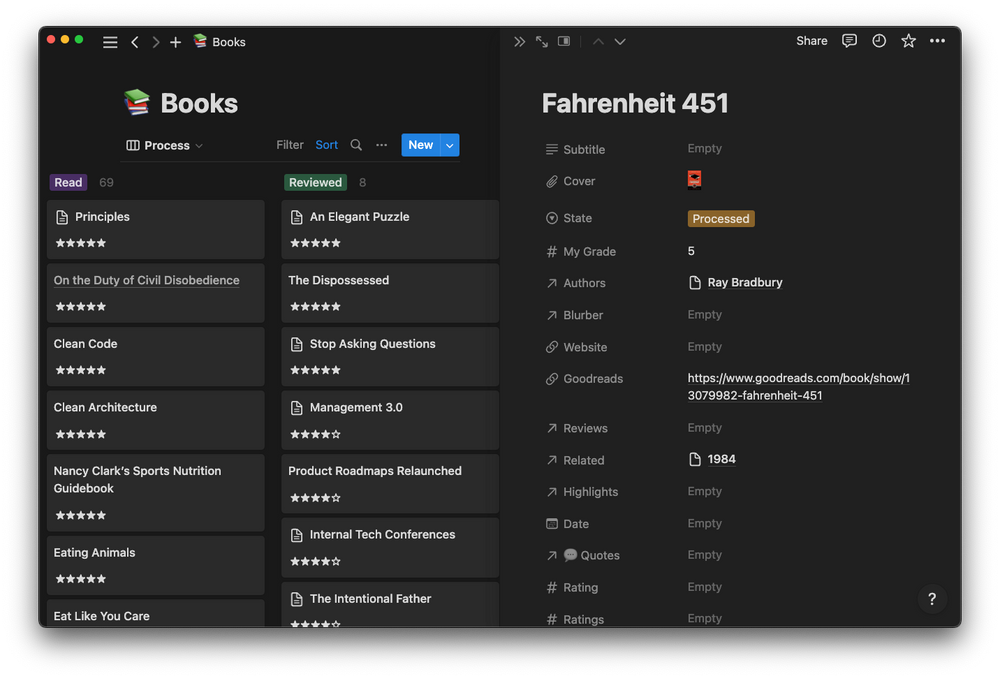
Task: Navigate back using the left arrow icon
Action: pyautogui.click(x=135, y=42)
